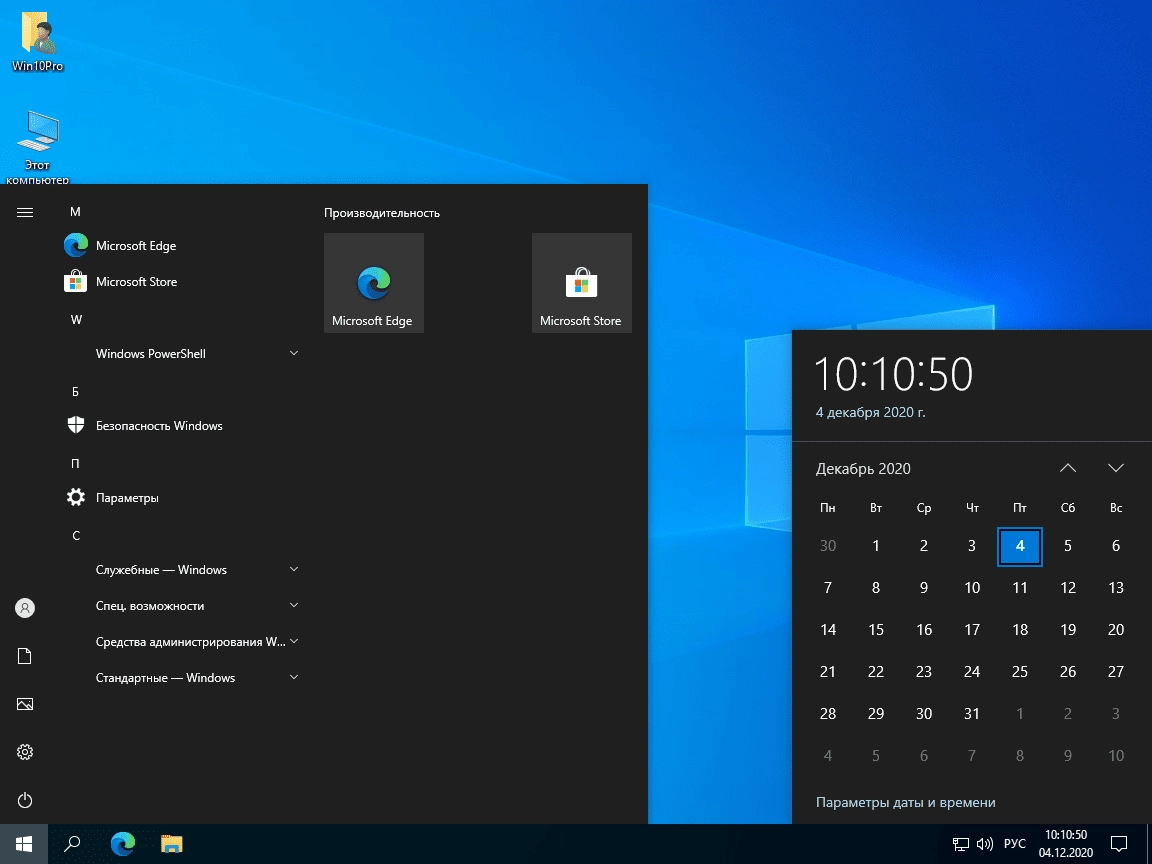The height and width of the screenshot is (864, 1152).
Task: Click letter header 'Б' in app list
Action: point(75,392)
